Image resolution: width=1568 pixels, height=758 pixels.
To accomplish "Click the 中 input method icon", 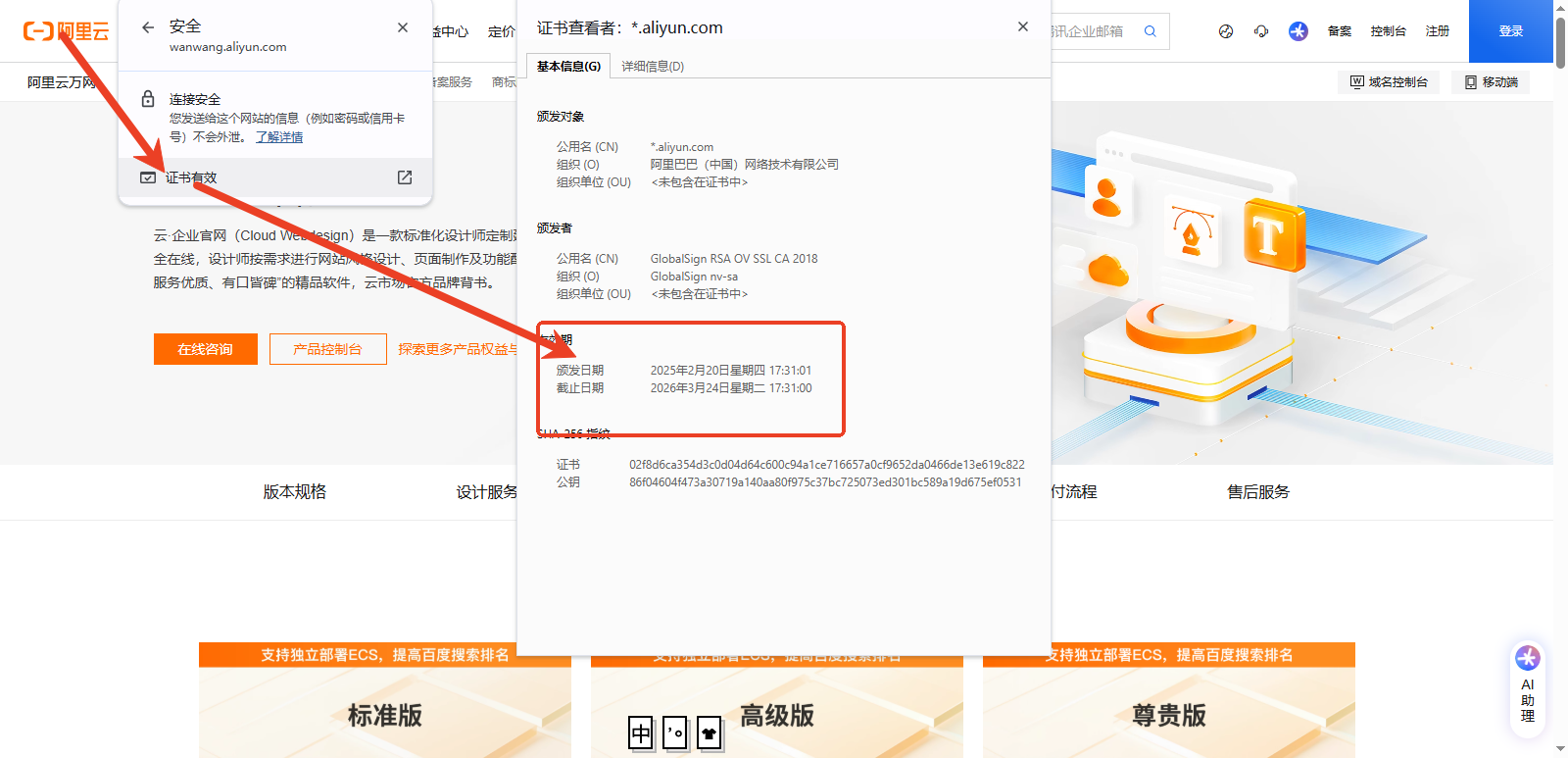I will point(641,733).
